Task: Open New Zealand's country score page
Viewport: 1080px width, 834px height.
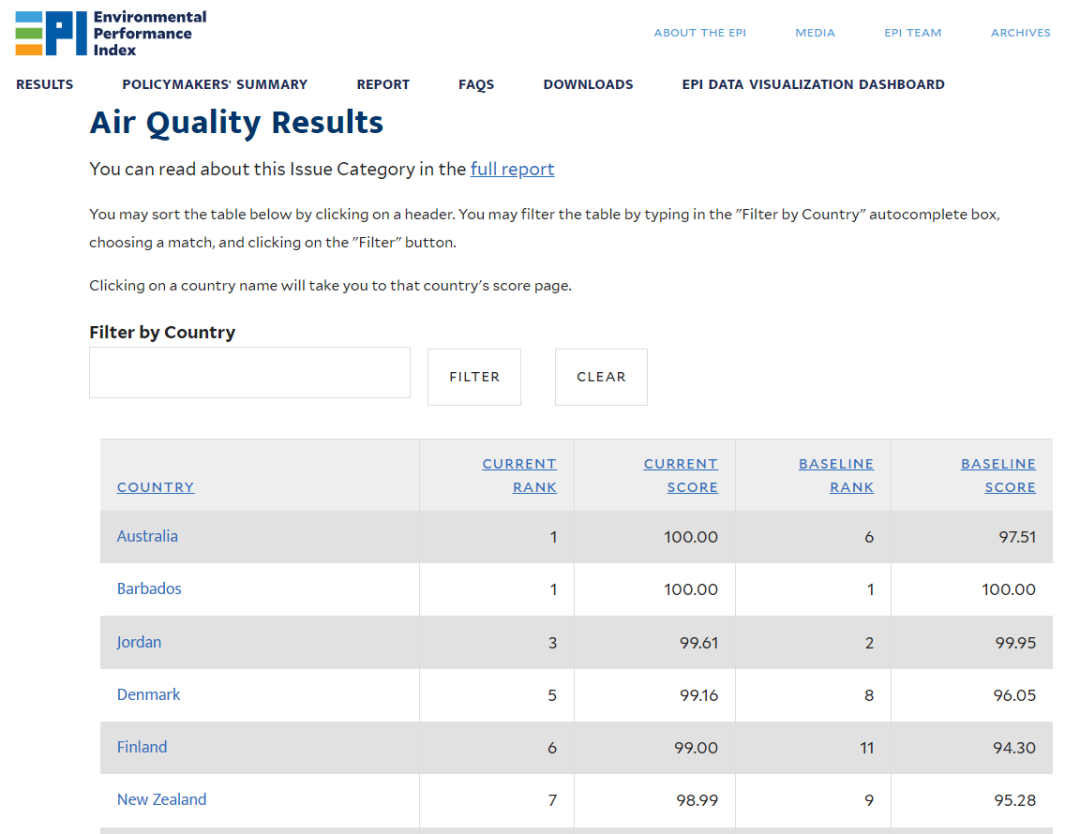Action: pyautogui.click(x=161, y=799)
